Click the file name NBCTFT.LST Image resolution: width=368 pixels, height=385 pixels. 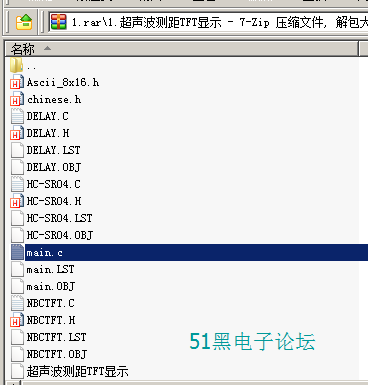(56, 337)
